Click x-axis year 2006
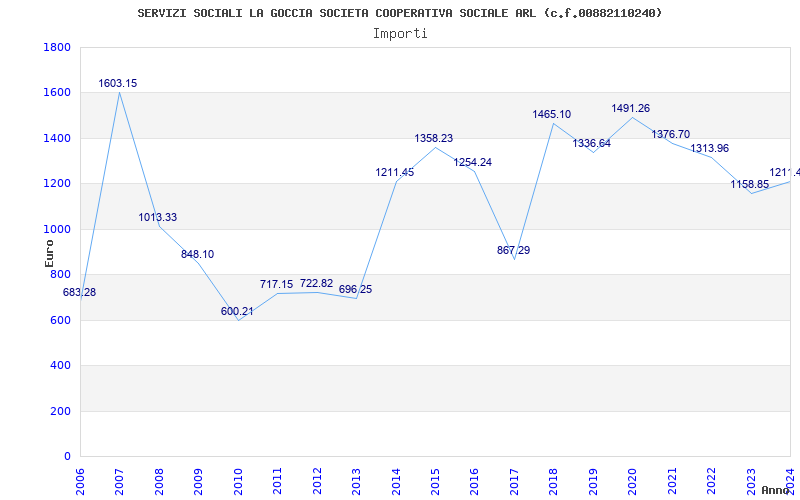The width and height of the screenshot is (800, 500). (x=80, y=481)
